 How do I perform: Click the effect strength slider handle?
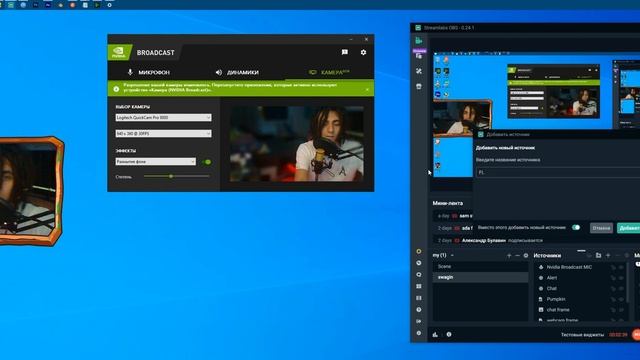pos(171,176)
